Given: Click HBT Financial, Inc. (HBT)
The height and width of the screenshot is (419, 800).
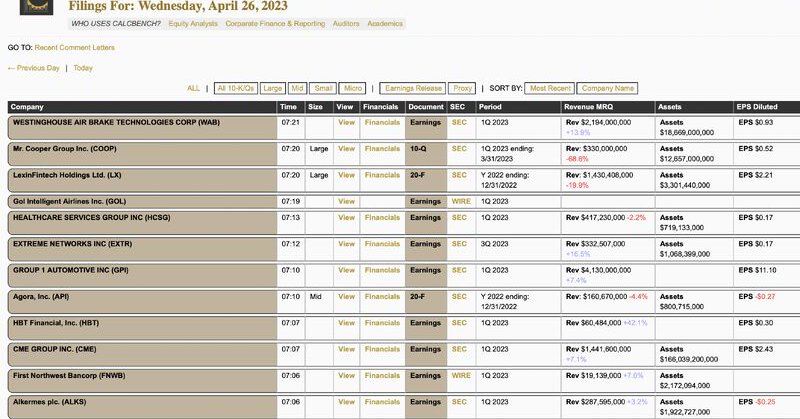Looking at the screenshot, I should coord(56,323).
